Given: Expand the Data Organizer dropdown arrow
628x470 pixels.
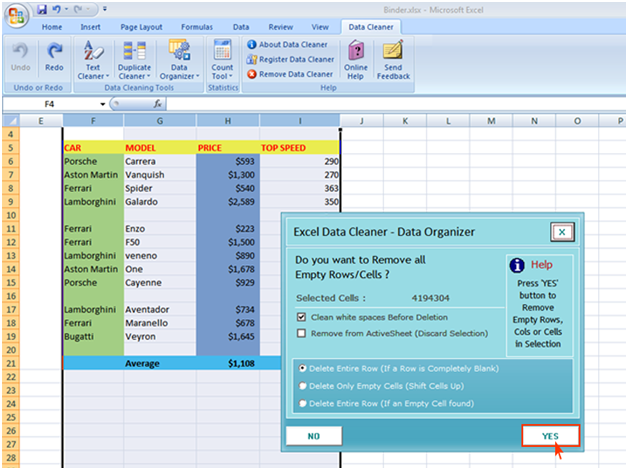Looking at the screenshot, I should (198, 76).
